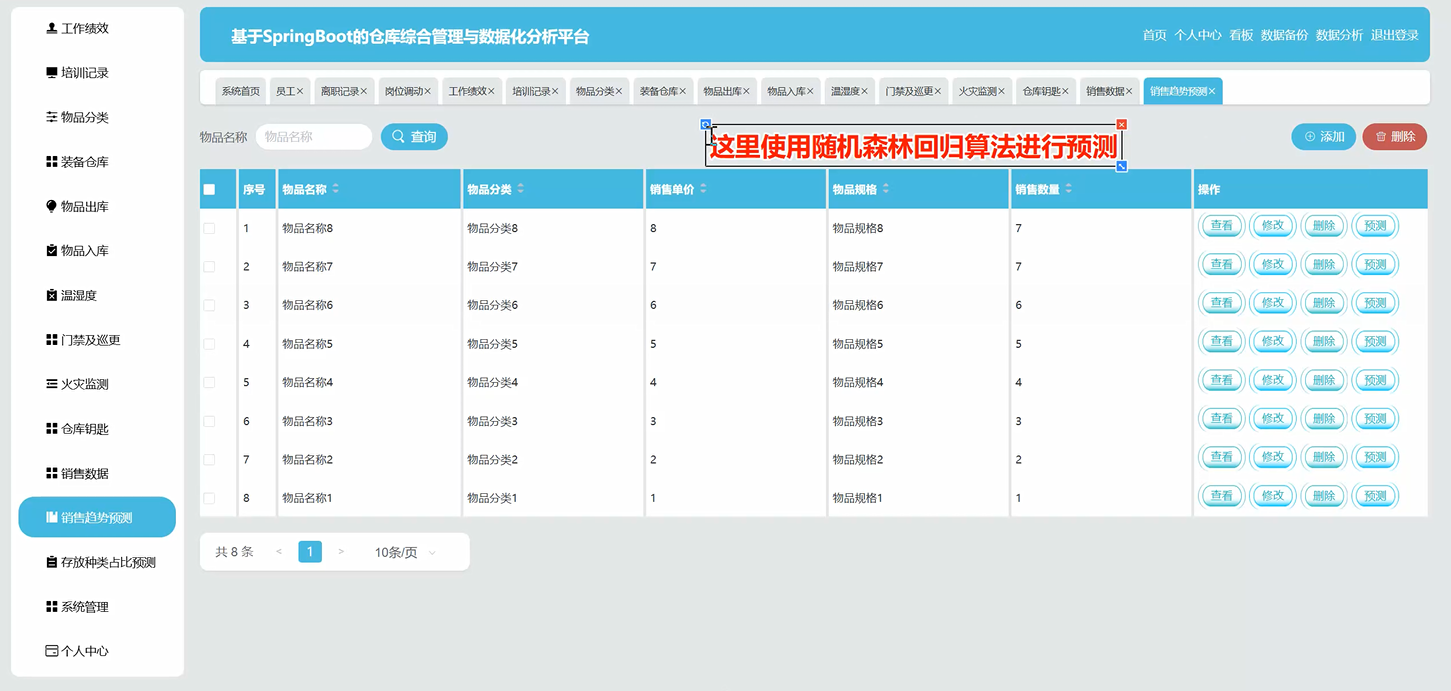Close the 岗位调动 tab with its ×
The image size is (1451, 691).
(428, 91)
